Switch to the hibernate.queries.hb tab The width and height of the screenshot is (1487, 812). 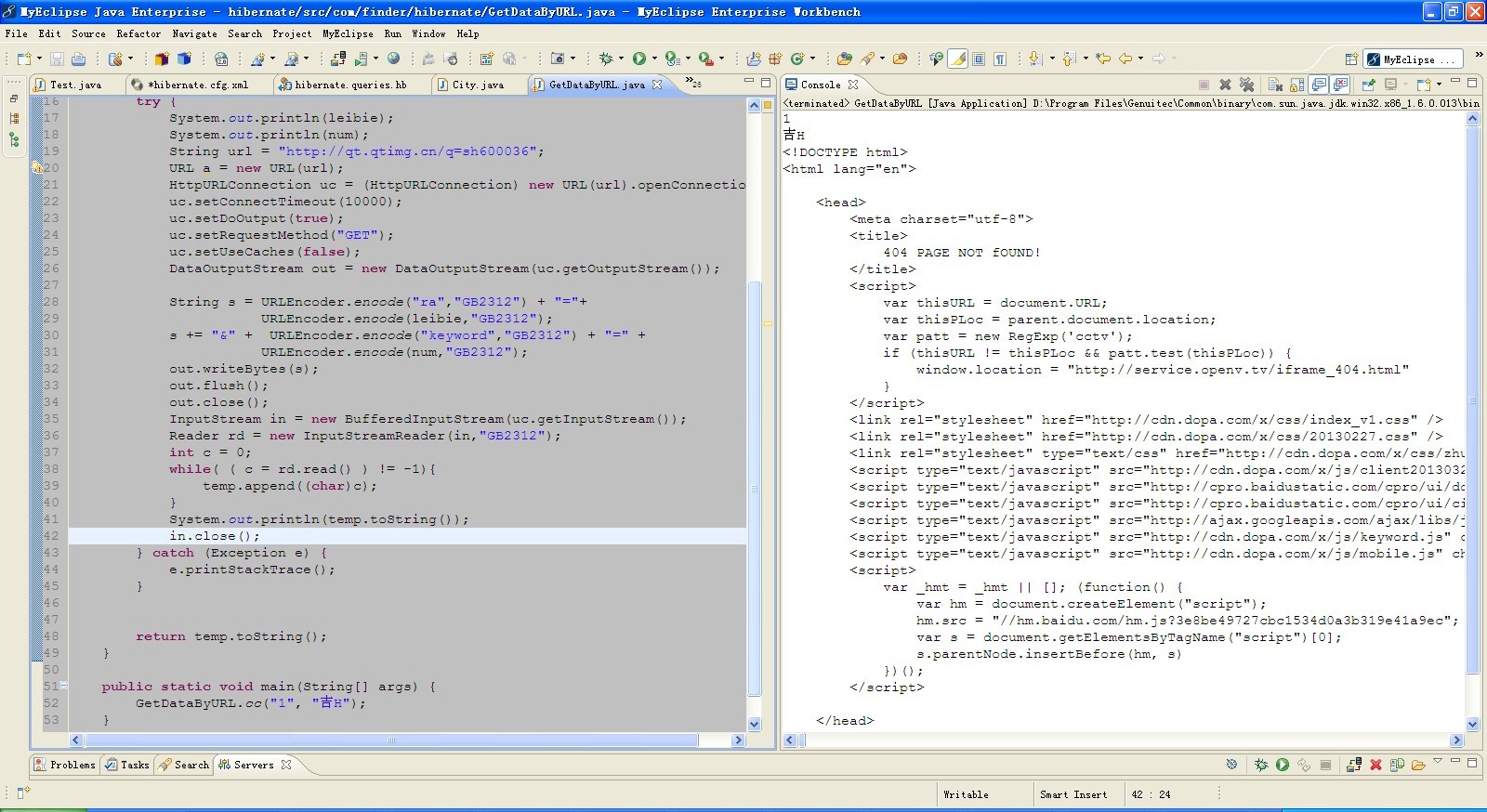(350, 85)
